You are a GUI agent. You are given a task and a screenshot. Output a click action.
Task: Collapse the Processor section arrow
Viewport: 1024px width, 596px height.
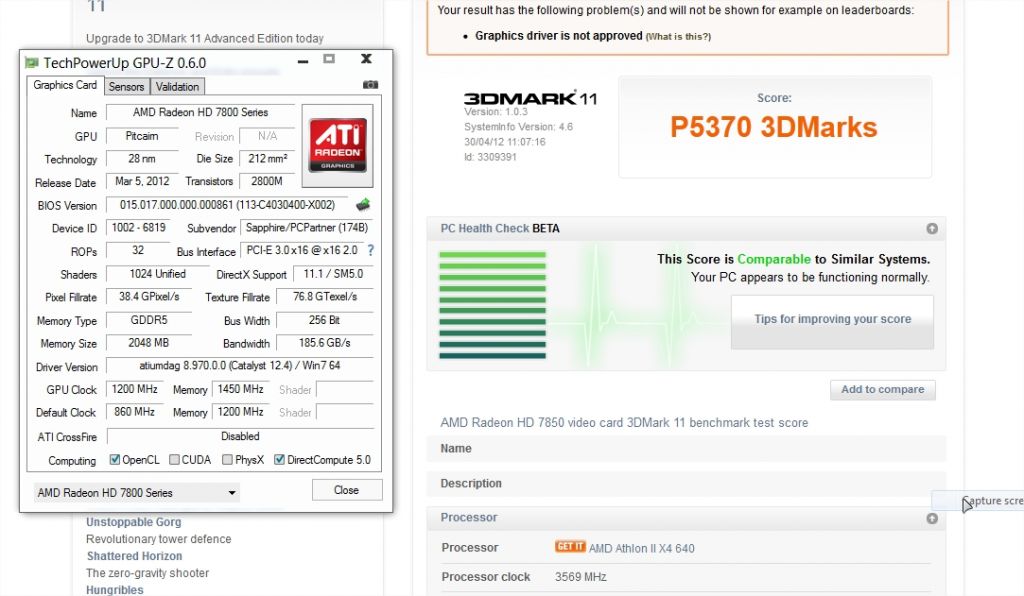(x=932, y=518)
